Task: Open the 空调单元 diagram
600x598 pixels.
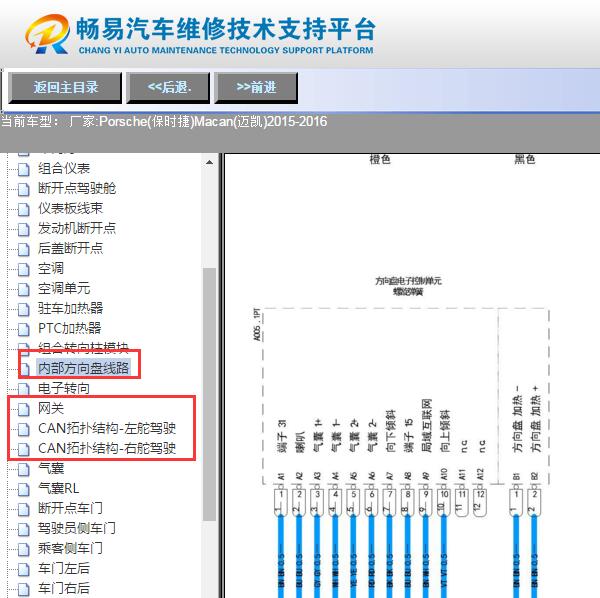Action: point(64,288)
